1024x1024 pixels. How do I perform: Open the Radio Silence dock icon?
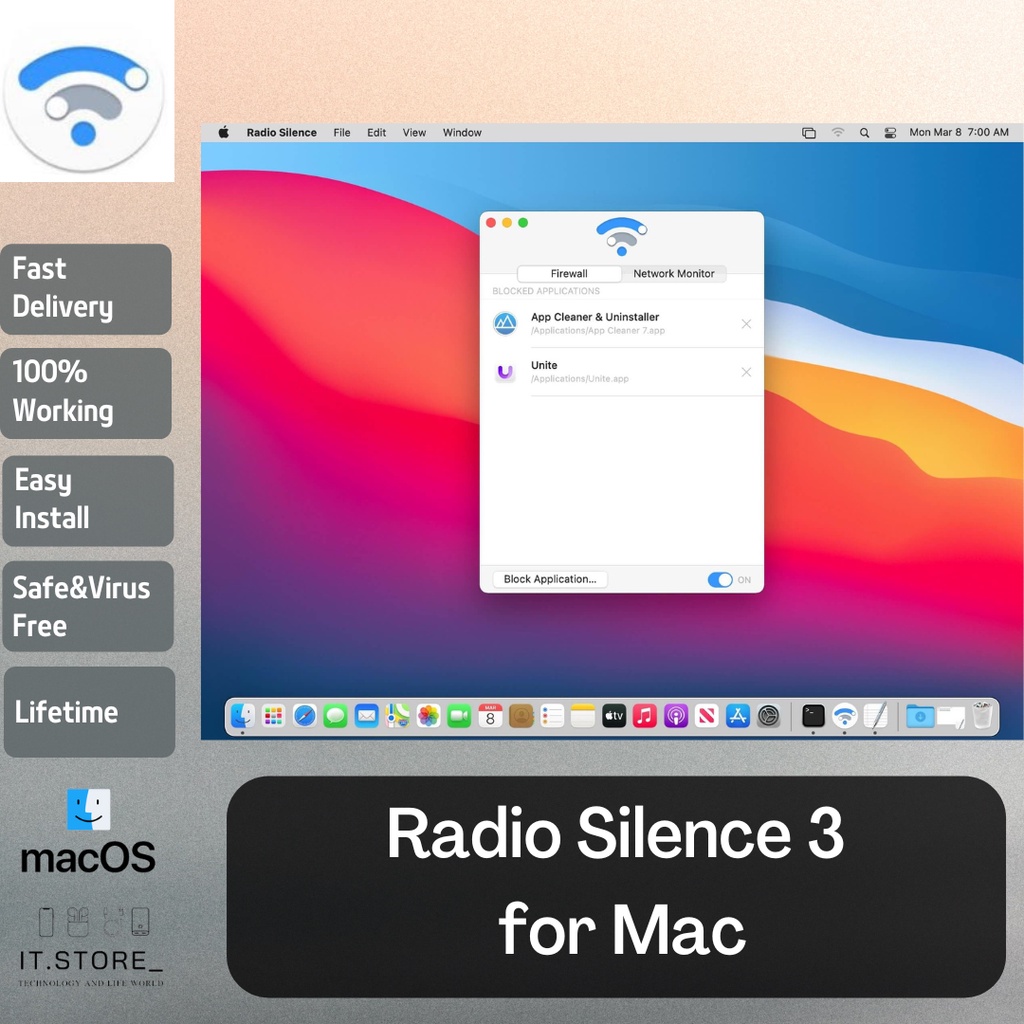tap(845, 716)
